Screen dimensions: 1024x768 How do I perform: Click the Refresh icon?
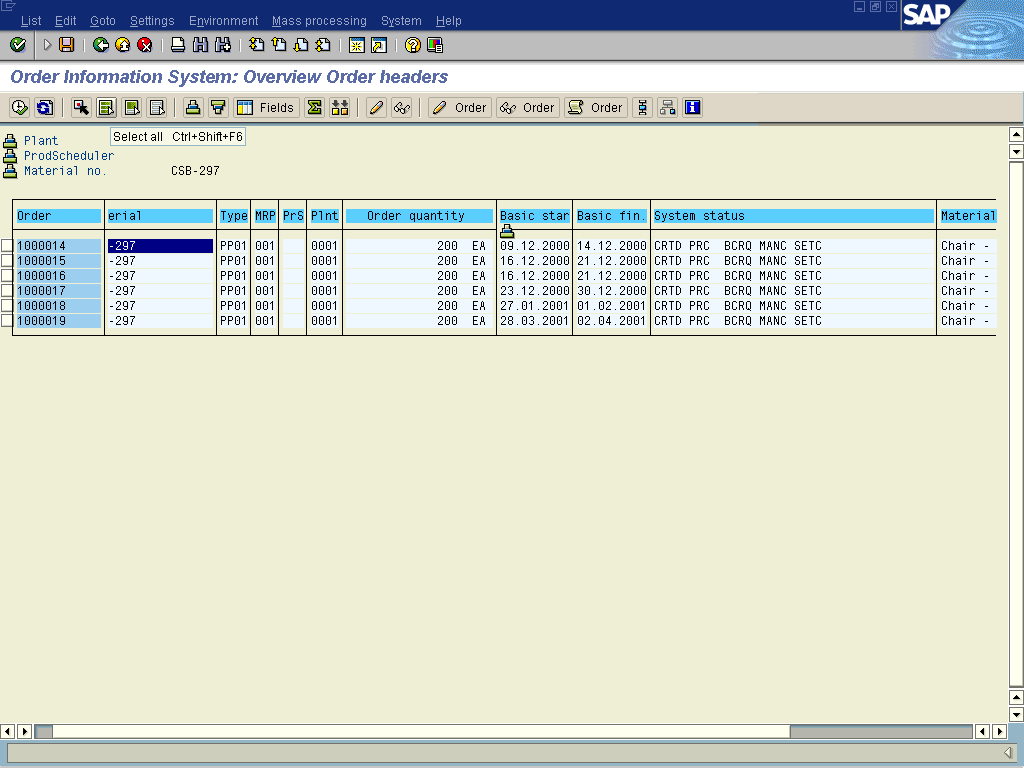[x=44, y=108]
